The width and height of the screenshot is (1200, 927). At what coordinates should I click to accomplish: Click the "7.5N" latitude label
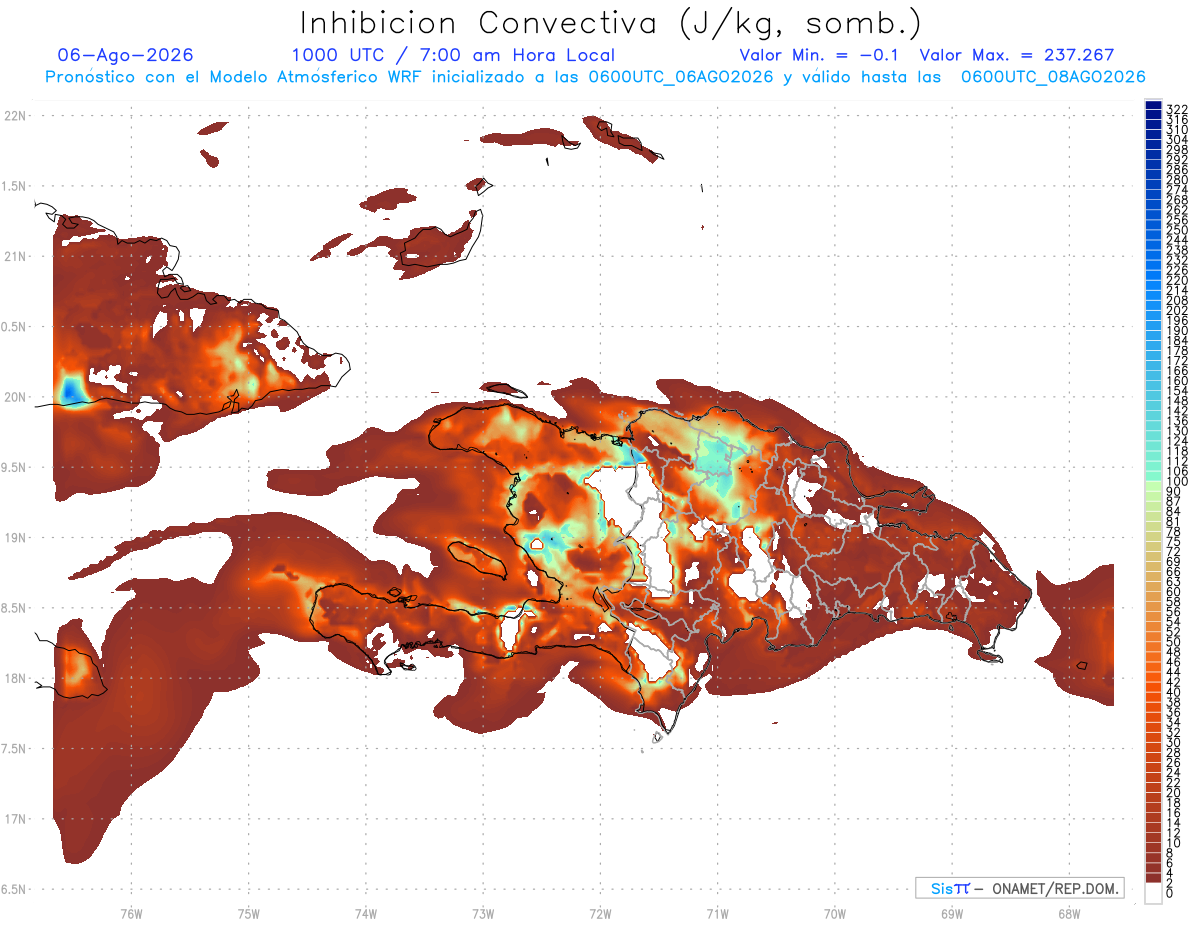click(15, 748)
